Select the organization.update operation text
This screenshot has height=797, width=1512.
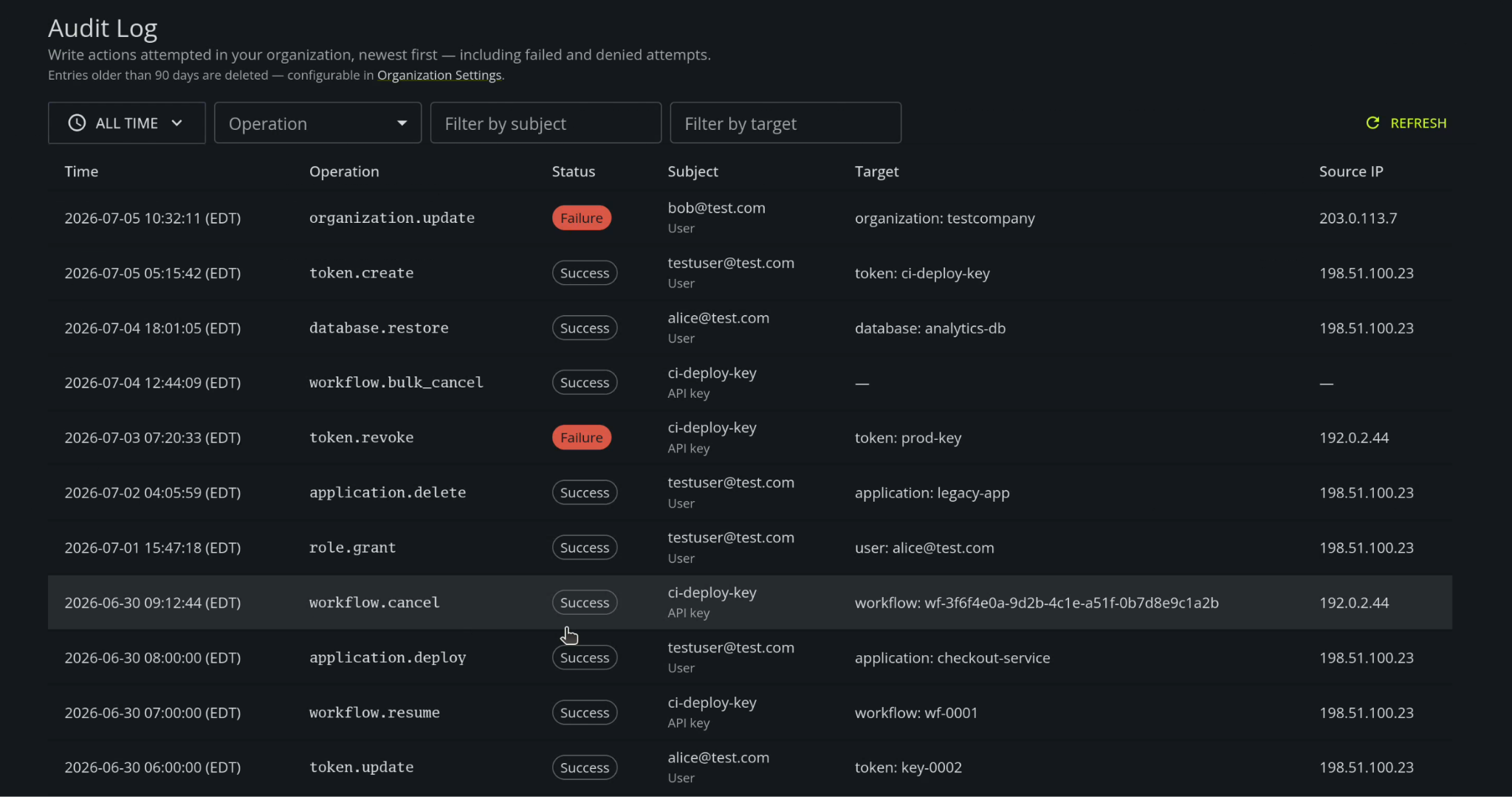(x=392, y=218)
